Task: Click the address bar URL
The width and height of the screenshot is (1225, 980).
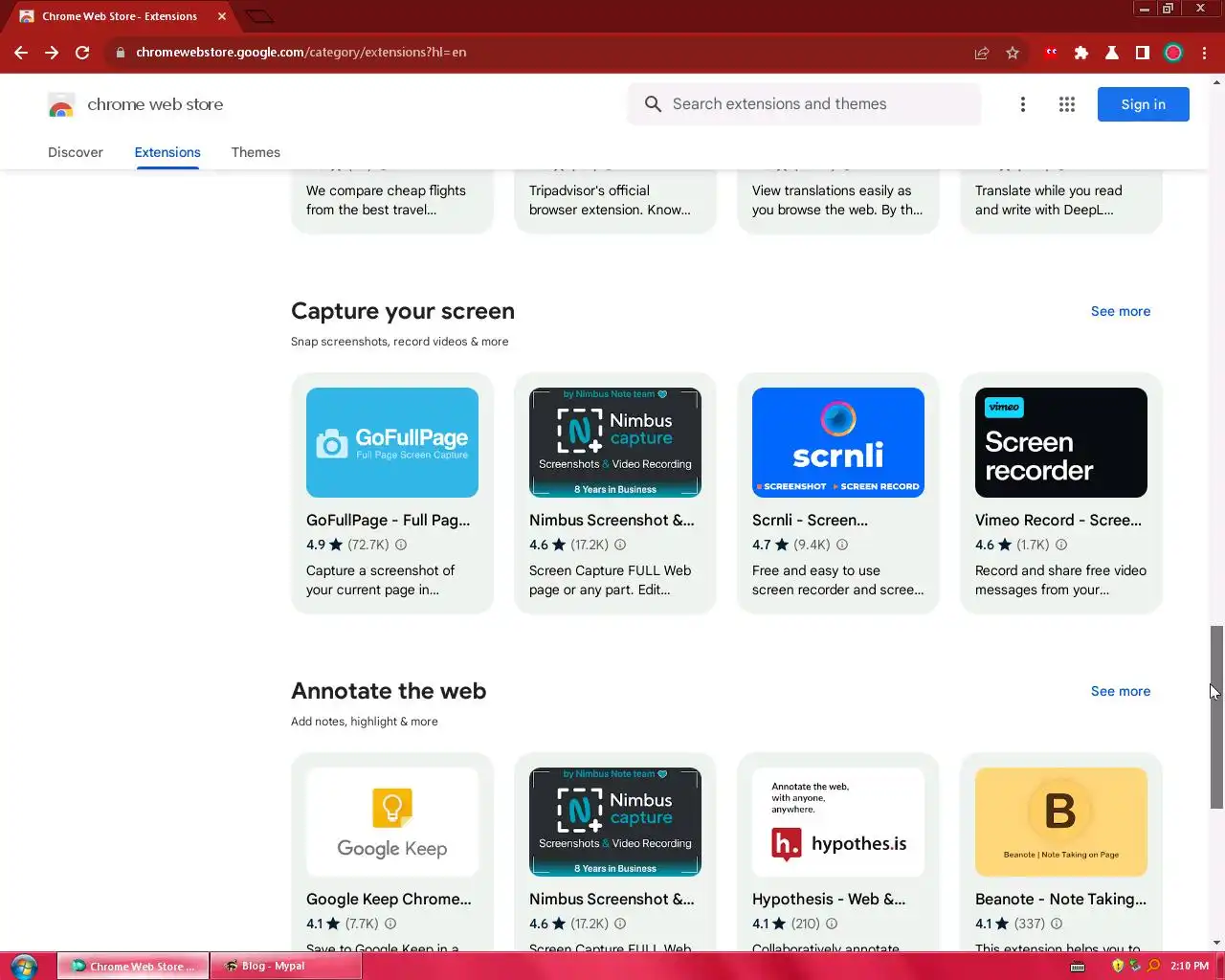Action: (x=301, y=53)
